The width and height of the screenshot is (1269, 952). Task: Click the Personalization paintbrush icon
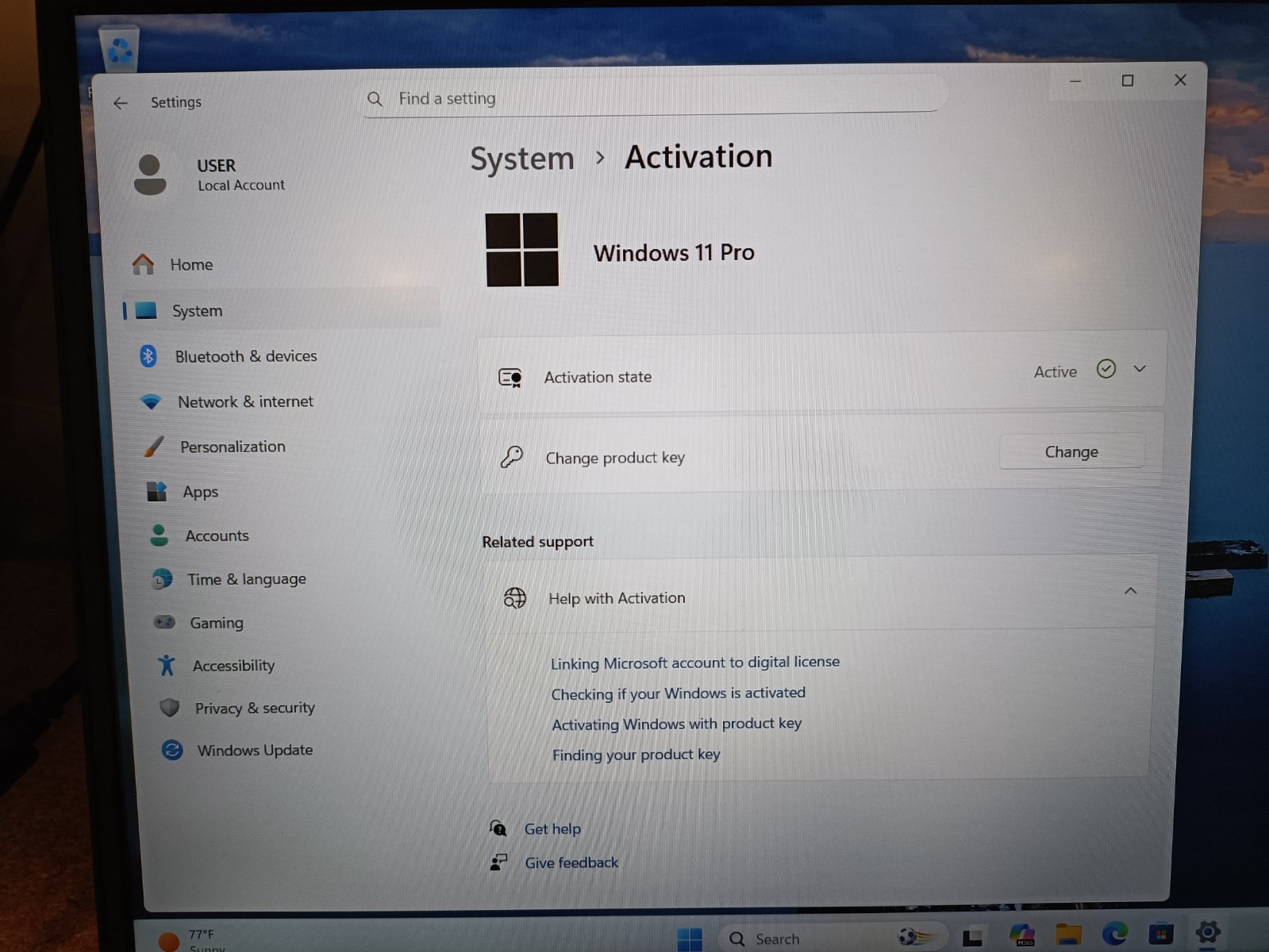(x=153, y=447)
